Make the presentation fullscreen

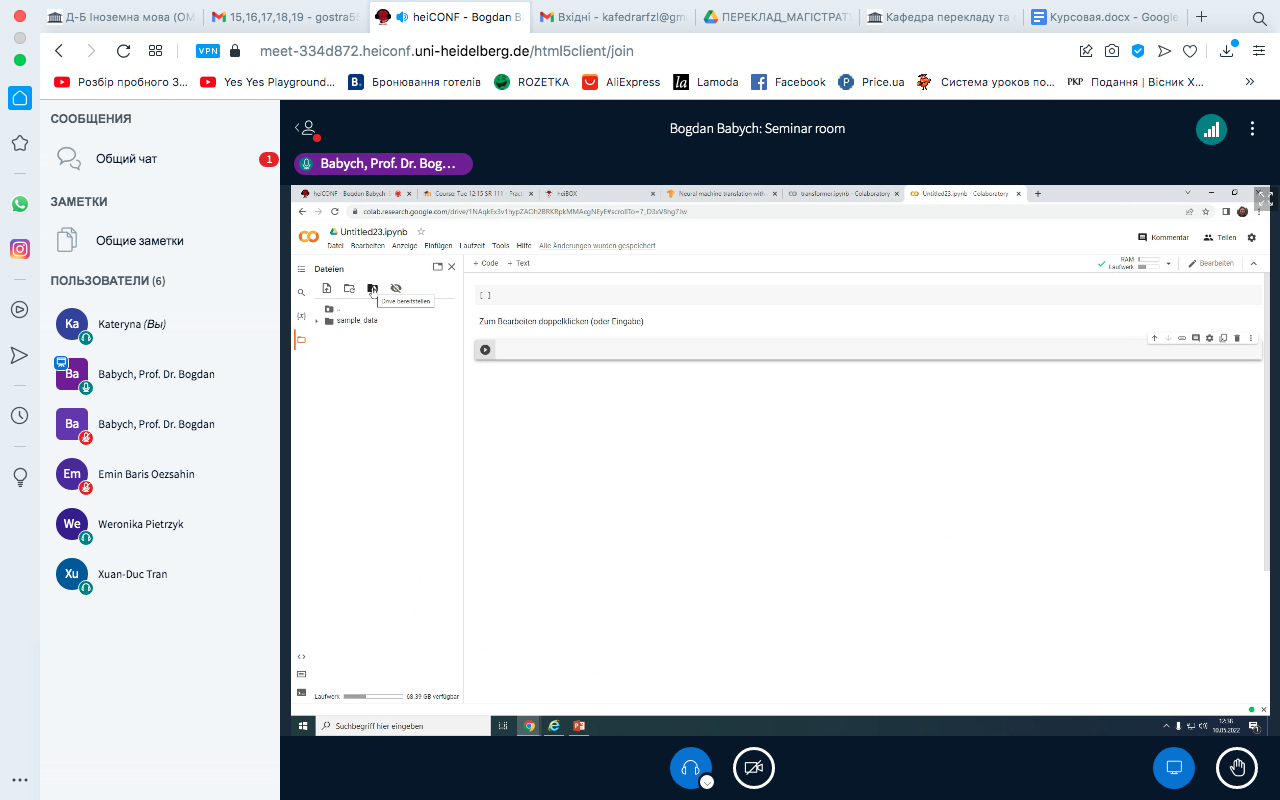click(x=1263, y=199)
